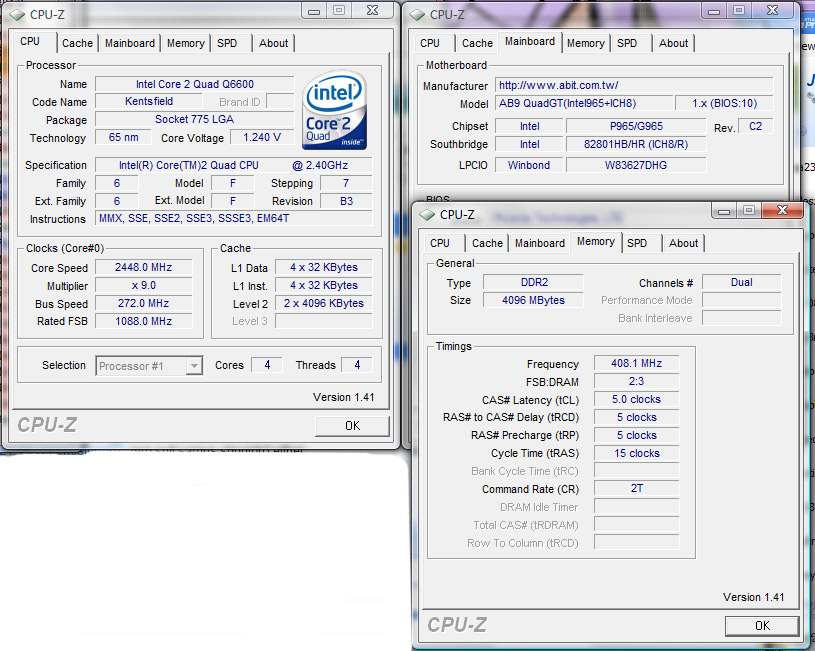Click the Model field AB9 QuadGT(Intel965+ICH8)

tap(583, 103)
